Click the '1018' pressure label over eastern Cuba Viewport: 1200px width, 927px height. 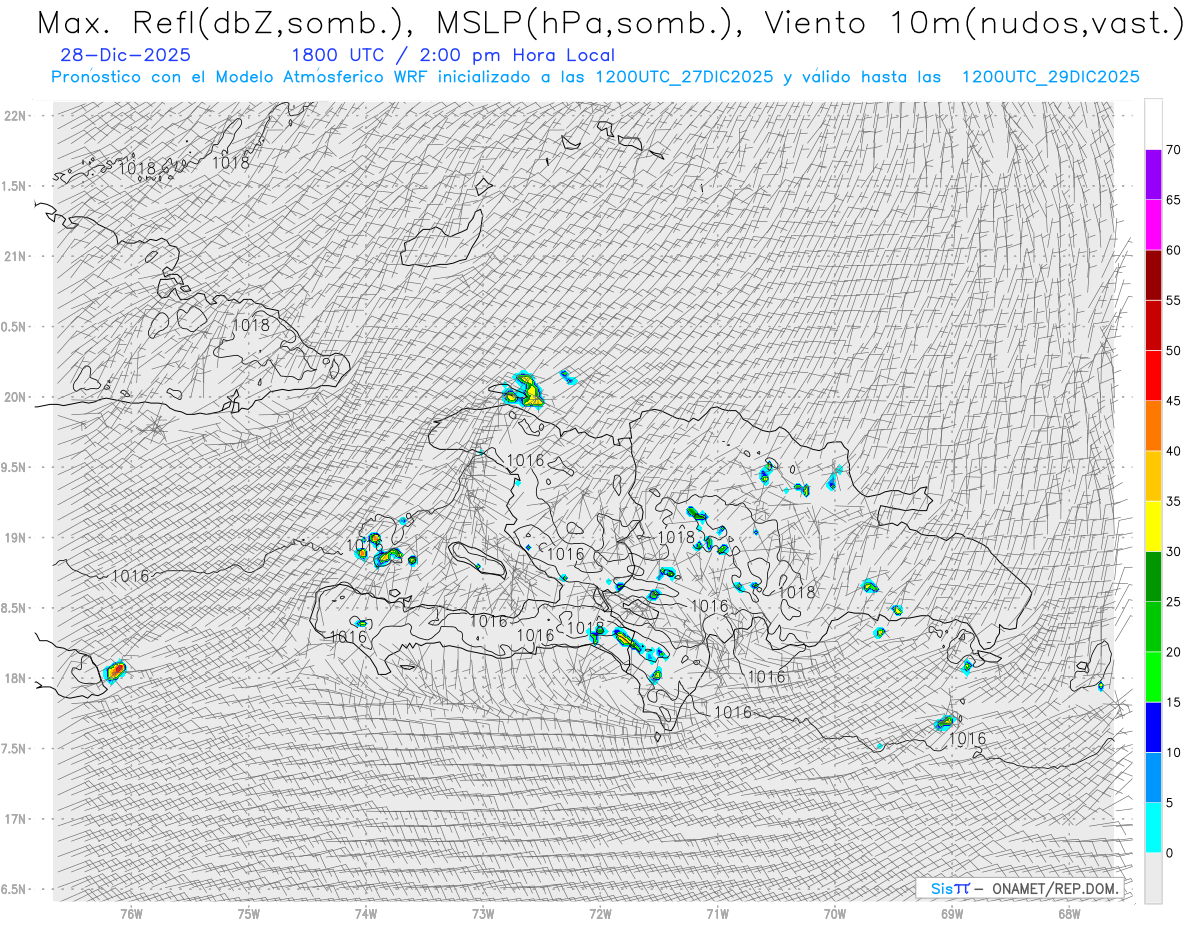(250, 325)
